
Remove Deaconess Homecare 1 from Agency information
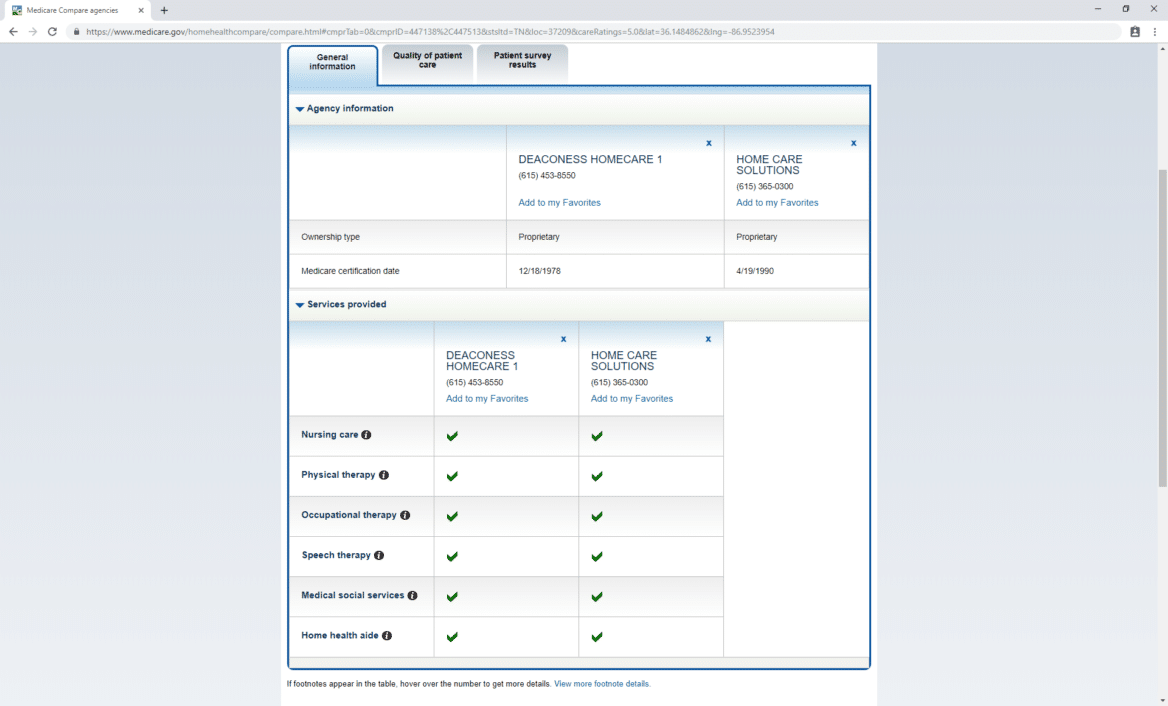(709, 143)
